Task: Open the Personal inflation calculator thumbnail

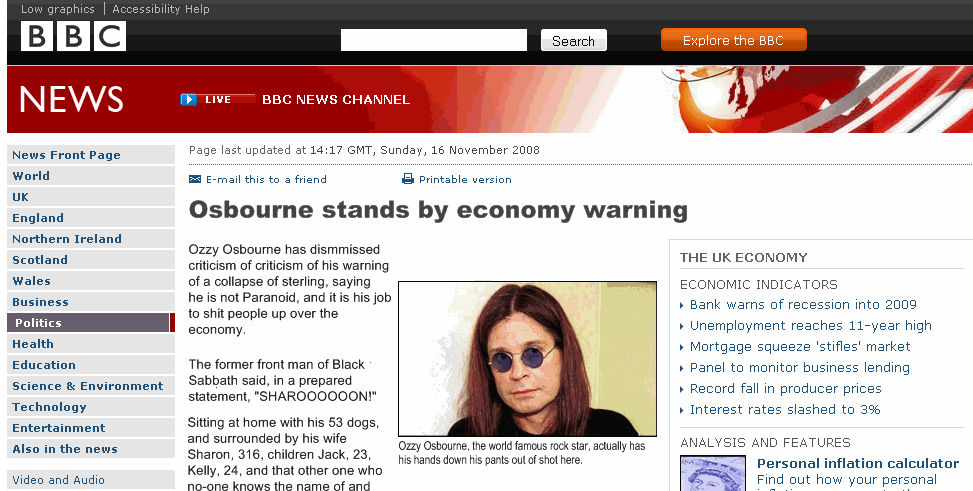Action: point(713,473)
